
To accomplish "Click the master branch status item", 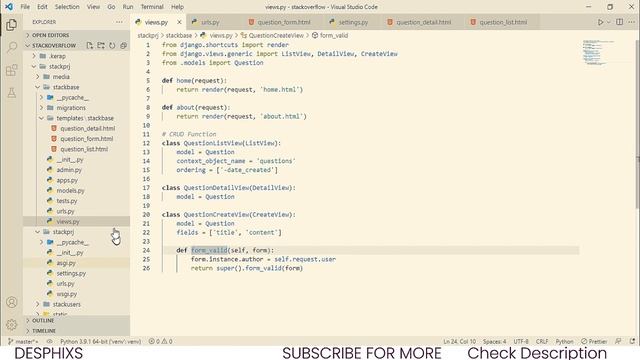I will 23,341.
